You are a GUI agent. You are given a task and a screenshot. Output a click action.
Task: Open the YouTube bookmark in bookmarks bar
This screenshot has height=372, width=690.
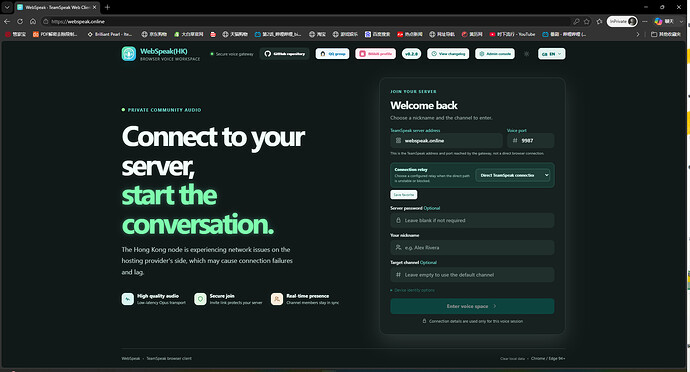[x=512, y=34]
